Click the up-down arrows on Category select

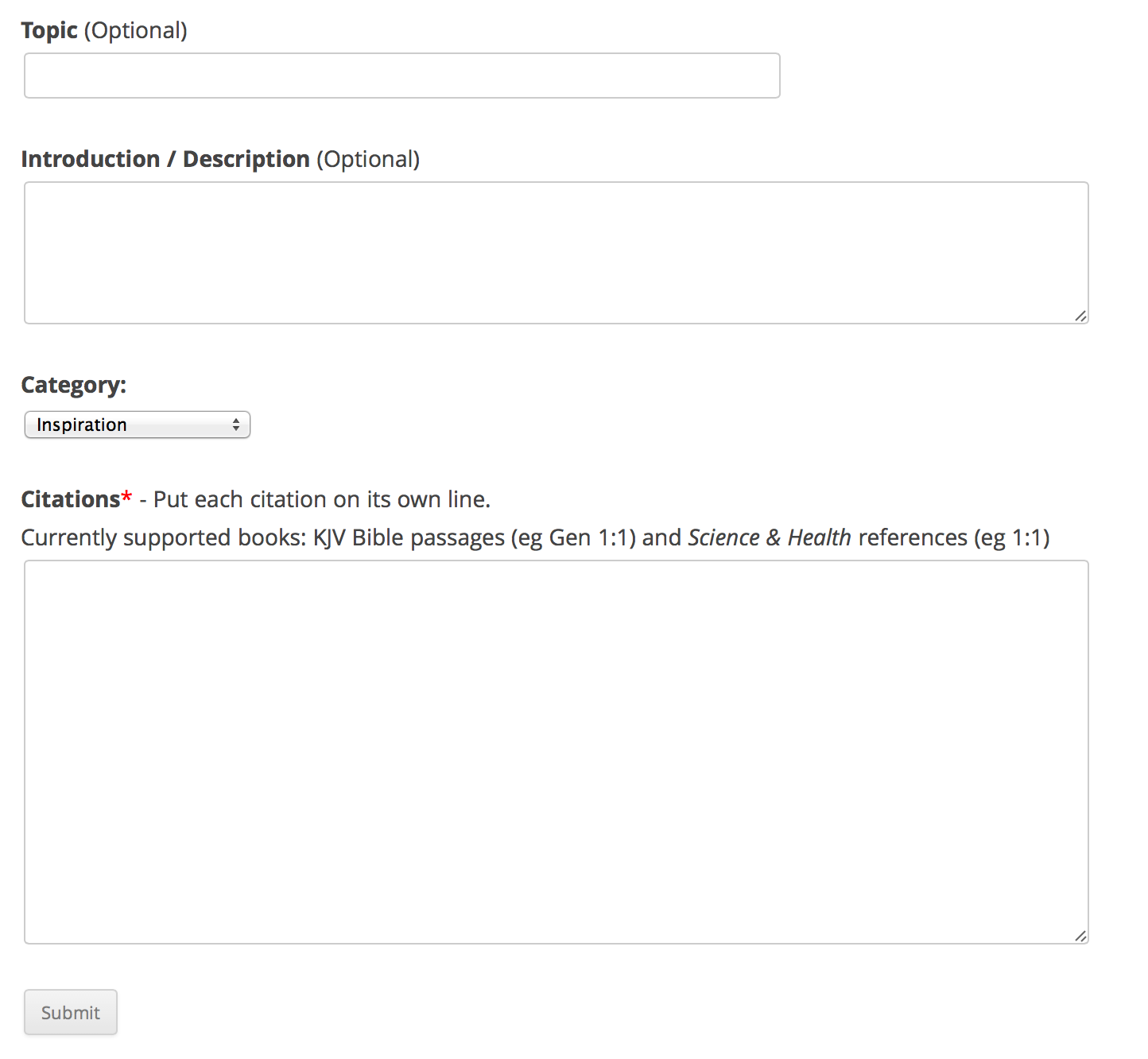(236, 425)
